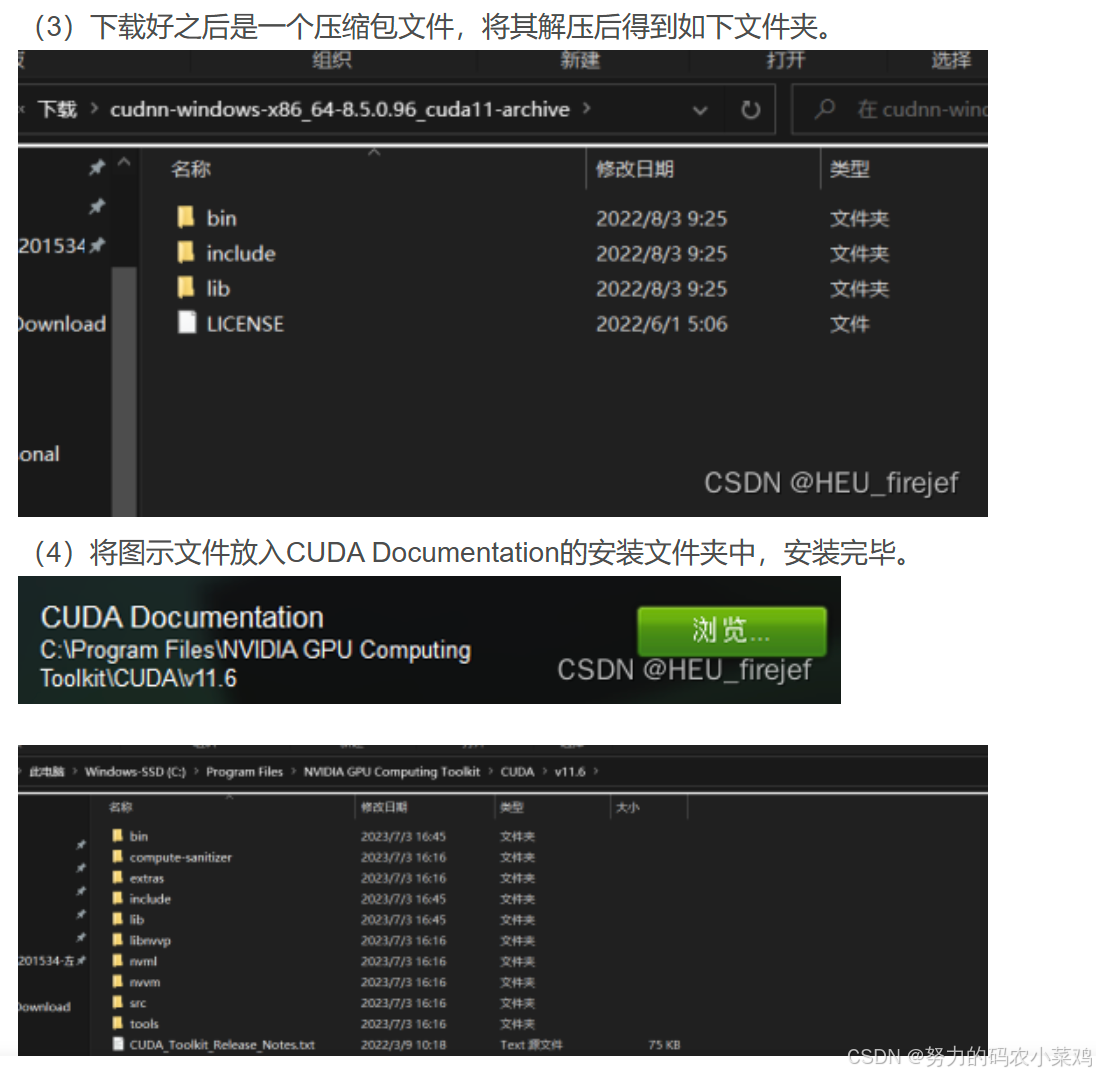Click the search box in cudnn window
This screenshot has width=1096, height=1074.
889,109
